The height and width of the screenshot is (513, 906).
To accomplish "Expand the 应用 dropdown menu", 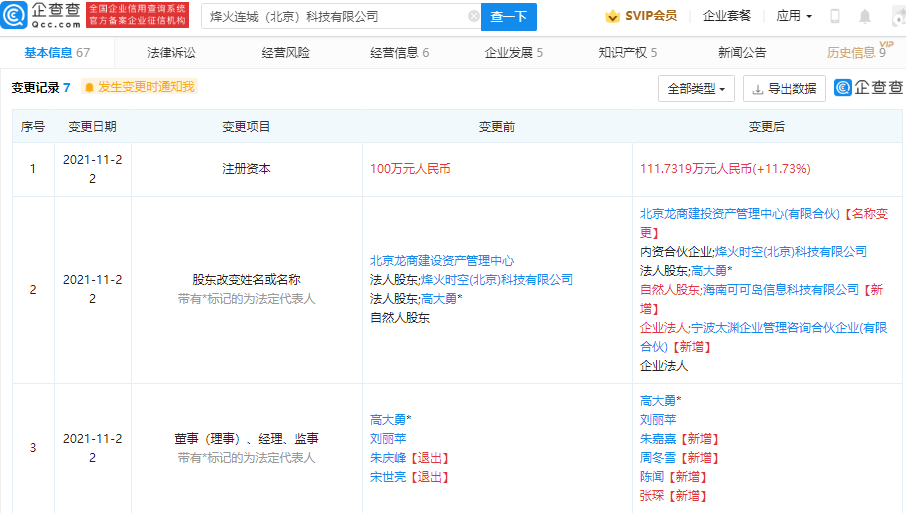I will [794, 16].
